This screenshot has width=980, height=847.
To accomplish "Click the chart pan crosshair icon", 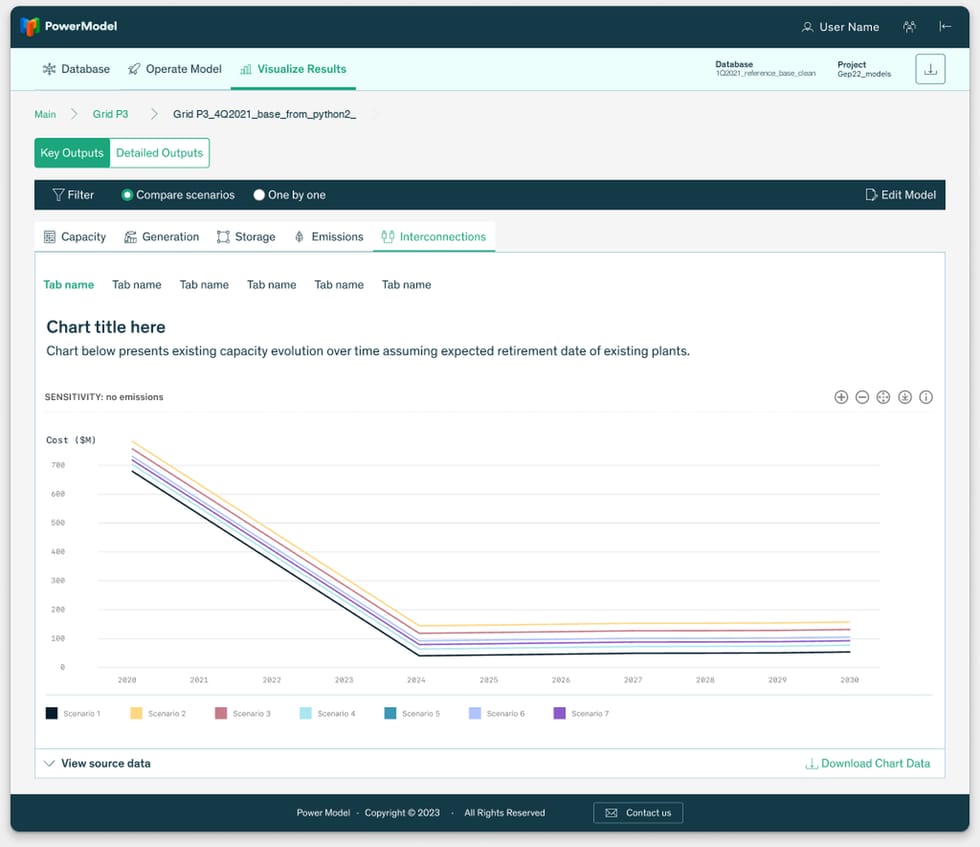I will (x=883, y=397).
